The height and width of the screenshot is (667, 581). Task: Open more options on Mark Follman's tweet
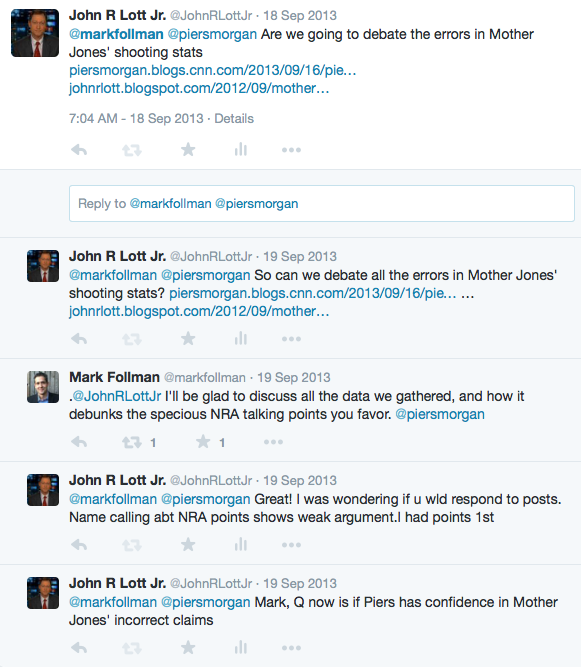[x=273, y=442]
